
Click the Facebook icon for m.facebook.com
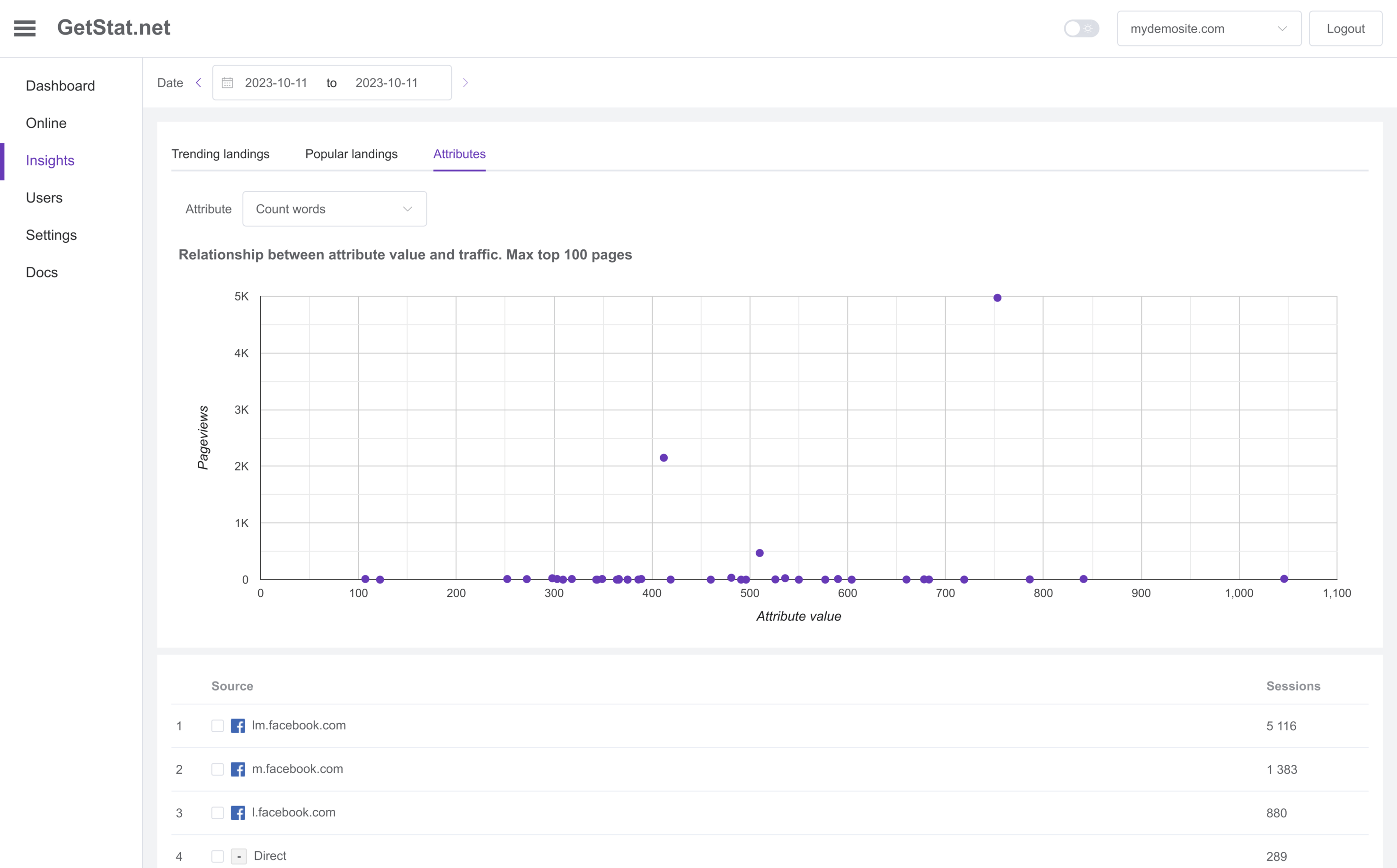[x=238, y=769]
